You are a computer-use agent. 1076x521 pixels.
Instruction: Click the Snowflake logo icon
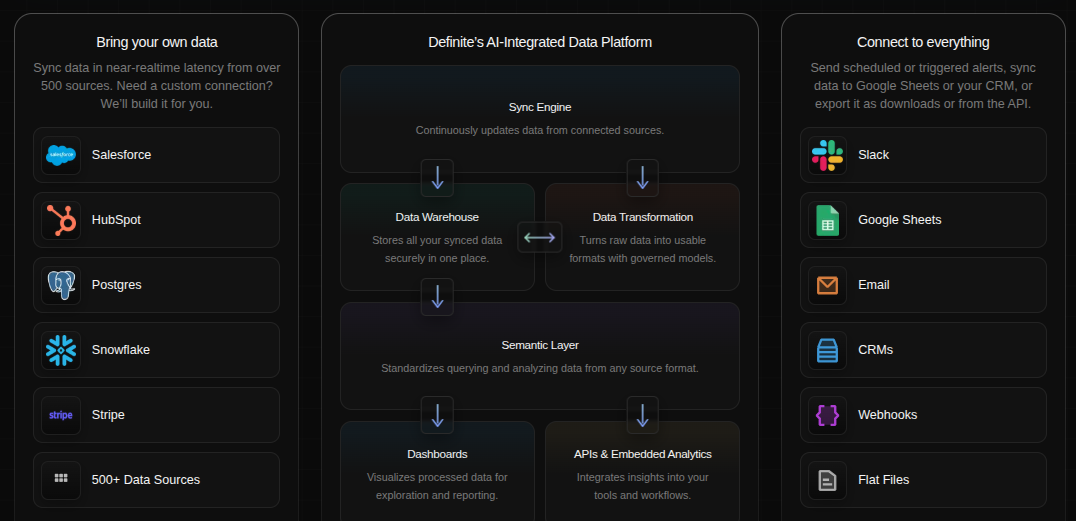pyautogui.click(x=61, y=350)
